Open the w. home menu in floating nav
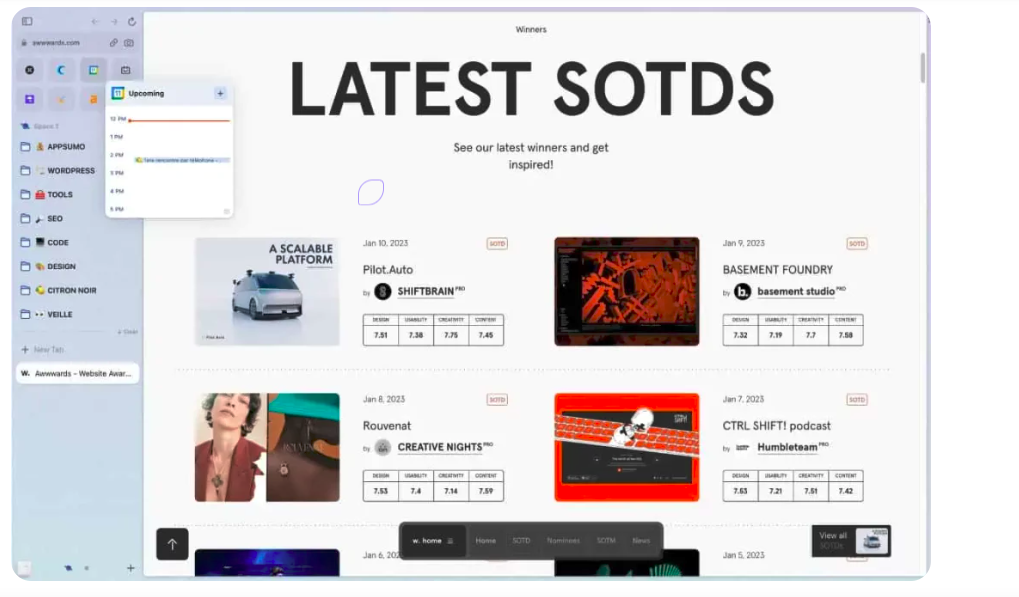The image size is (1019, 597). [433, 541]
